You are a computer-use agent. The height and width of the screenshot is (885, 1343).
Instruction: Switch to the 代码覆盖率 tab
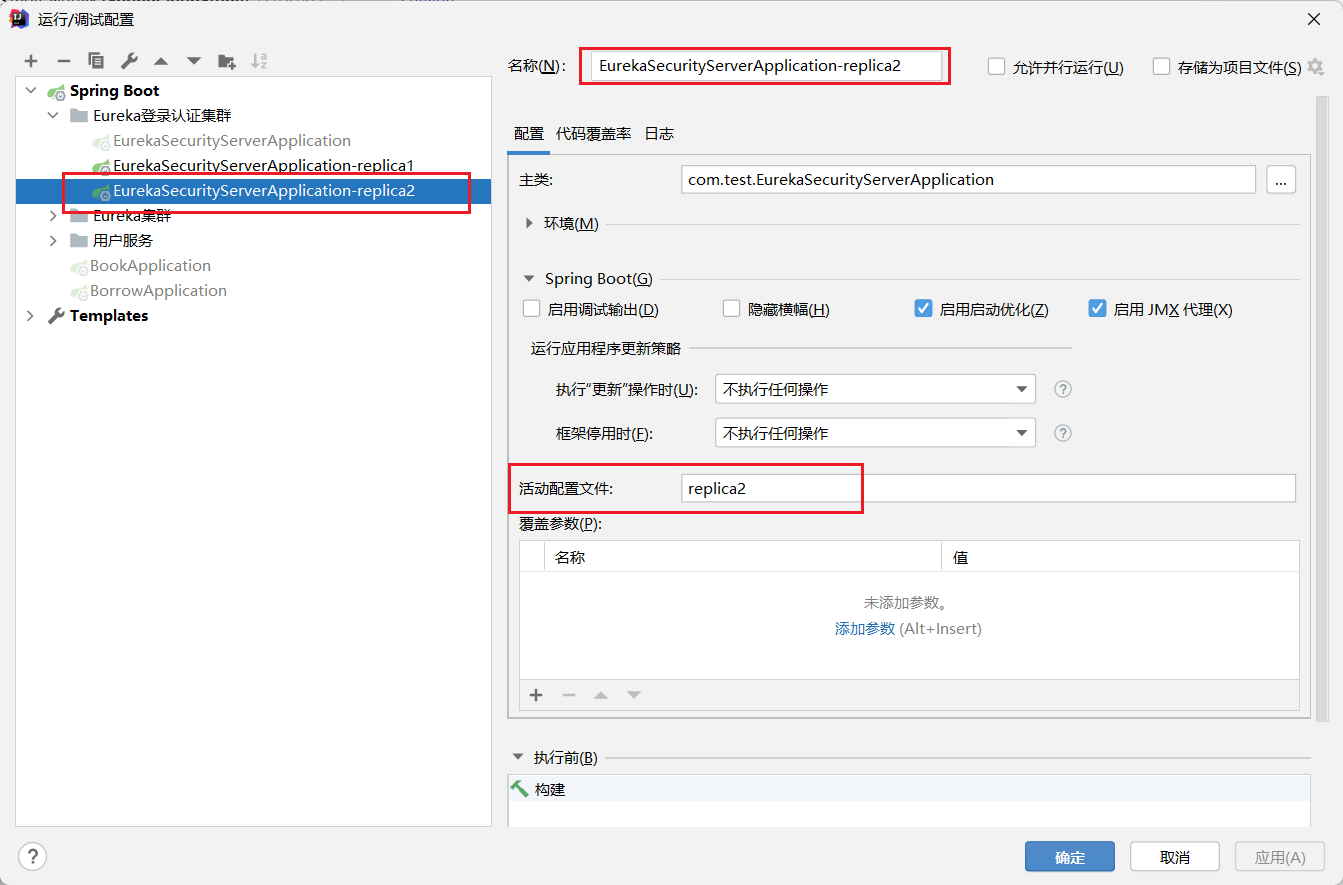[594, 134]
